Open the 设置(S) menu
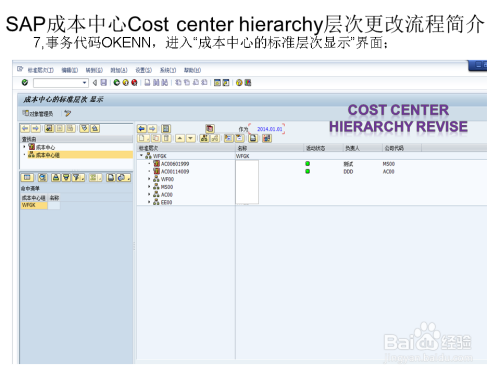The height and width of the screenshot is (375, 500). 143,70
